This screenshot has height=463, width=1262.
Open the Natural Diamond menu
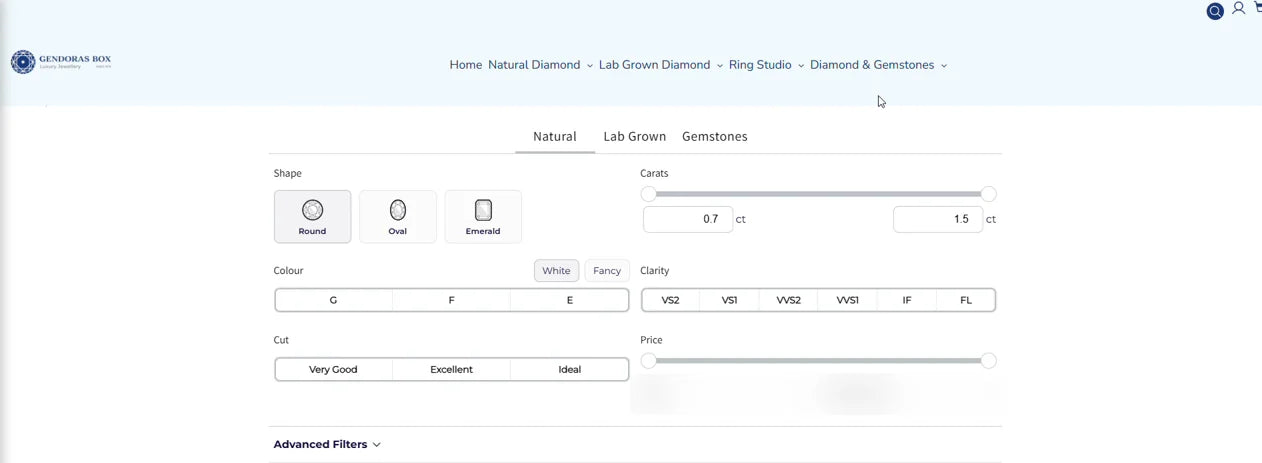(540, 65)
